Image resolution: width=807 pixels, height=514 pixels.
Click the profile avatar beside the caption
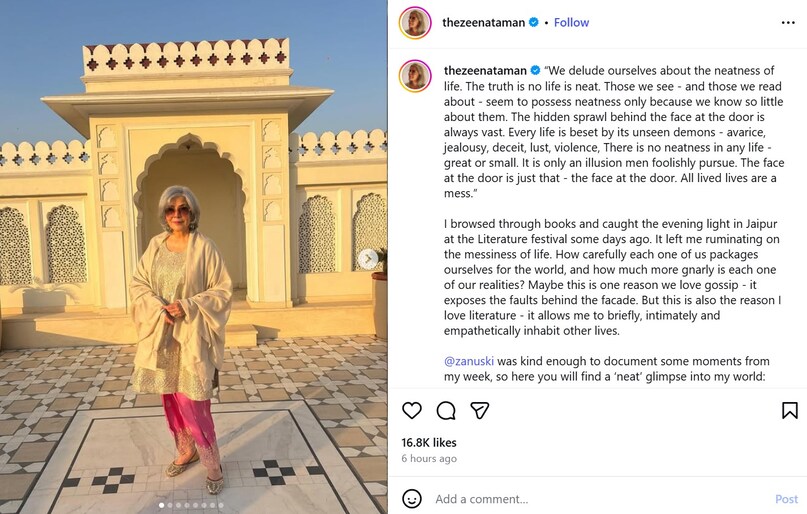pyautogui.click(x=415, y=75)
